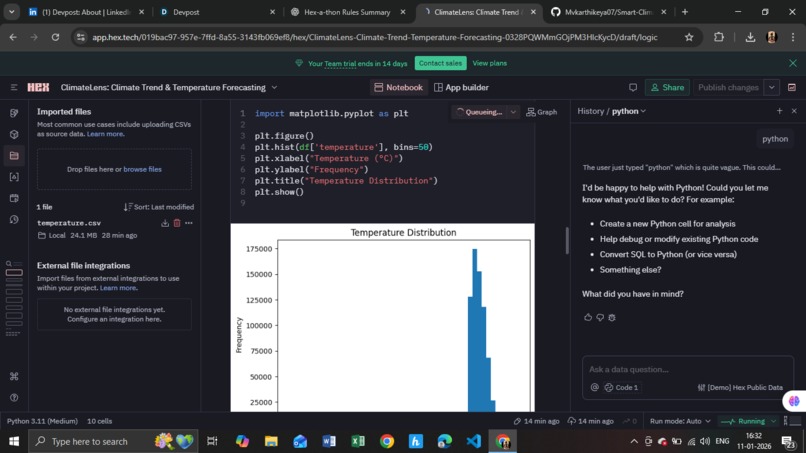
Task: Click the bug report icon under response
Action: click(x=612, y=317)
